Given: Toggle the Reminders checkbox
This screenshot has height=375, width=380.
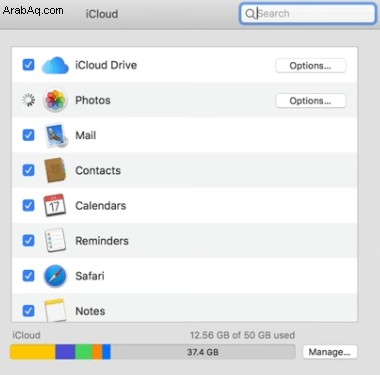Looking at the screenshot, I should 28,240.
